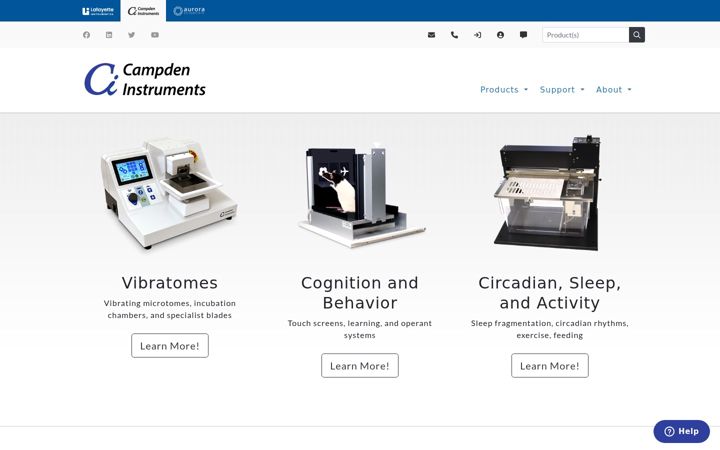
Task: Switch to the Lafayette Instrument tab
Action: click(98, 11)
